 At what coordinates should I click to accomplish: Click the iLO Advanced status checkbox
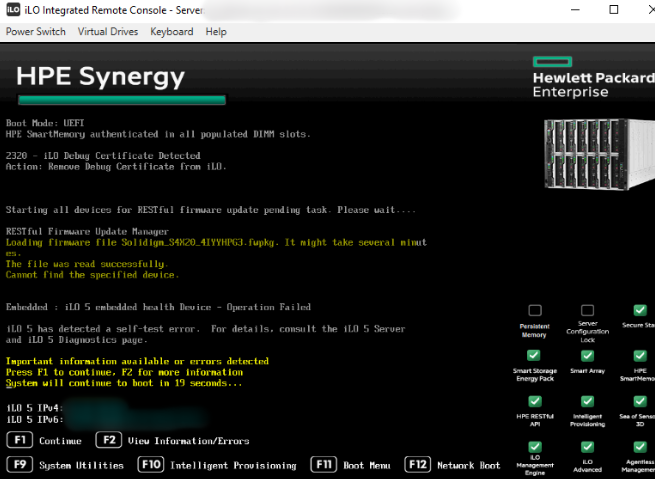(x=587, y=447)
